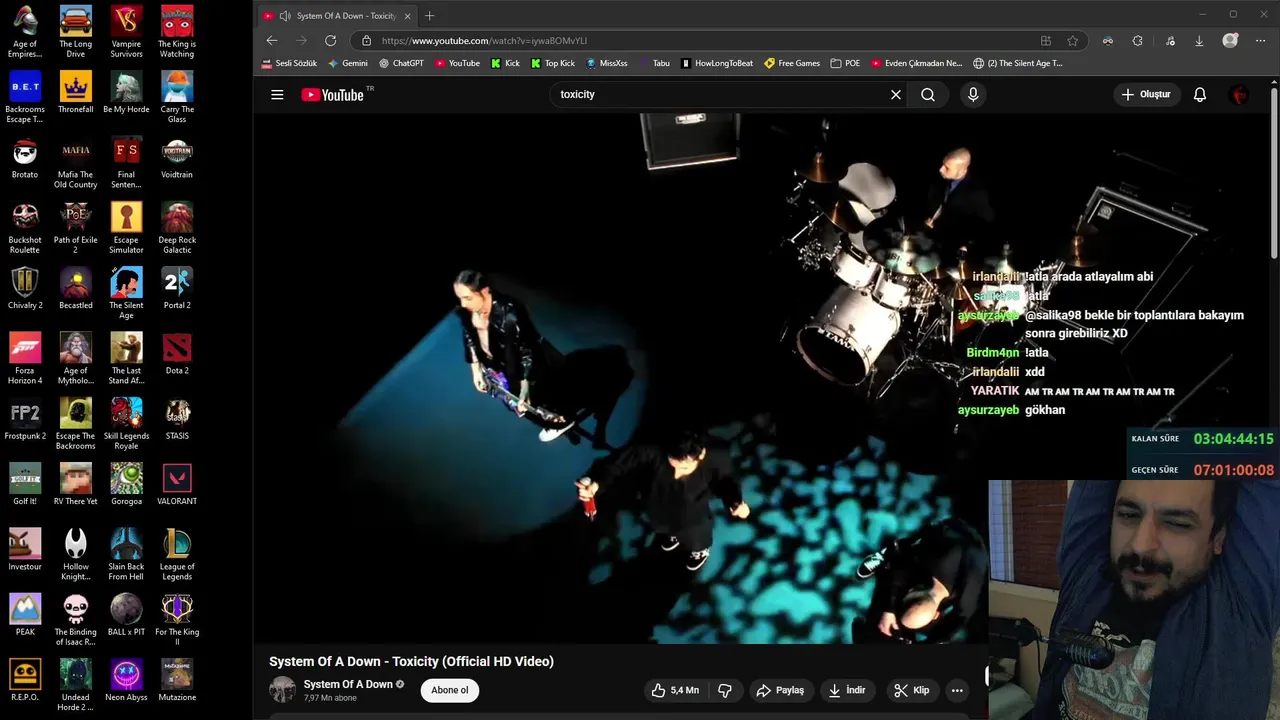Select the Dota 2 desktop icon
The image size is (1280, 720).
[x=177, y=355]
